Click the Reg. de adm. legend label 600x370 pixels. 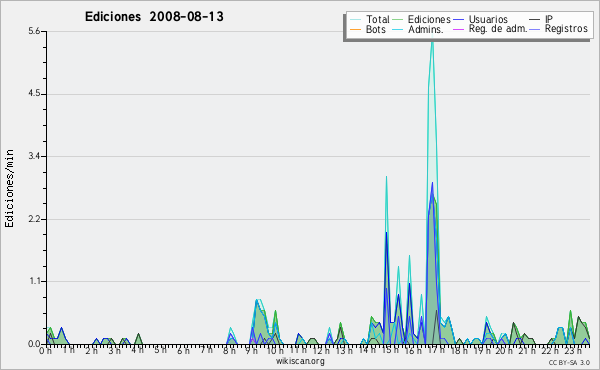498,29
